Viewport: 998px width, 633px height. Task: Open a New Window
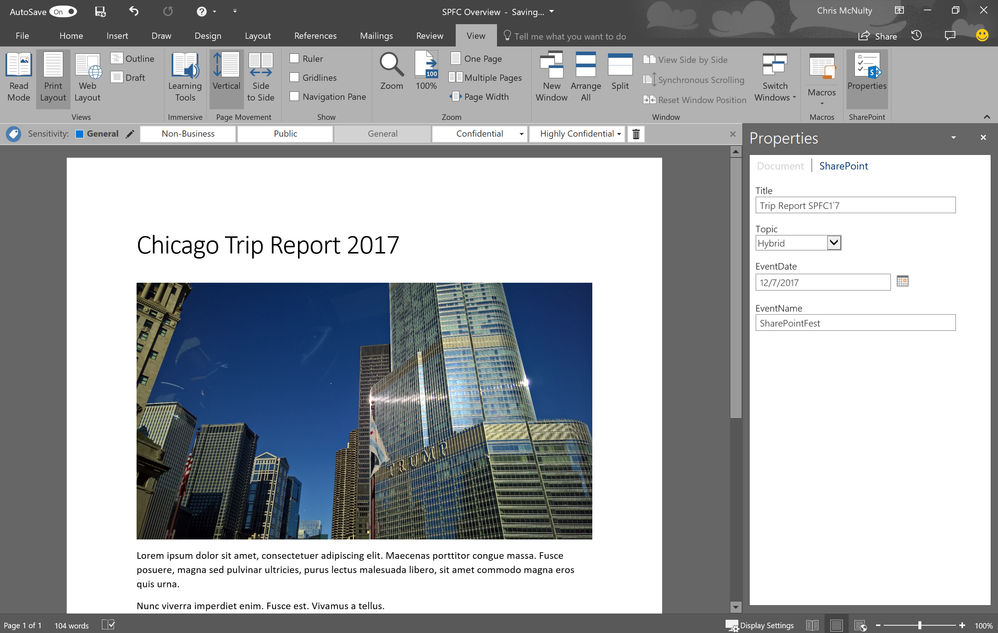(x=551, y=77)
